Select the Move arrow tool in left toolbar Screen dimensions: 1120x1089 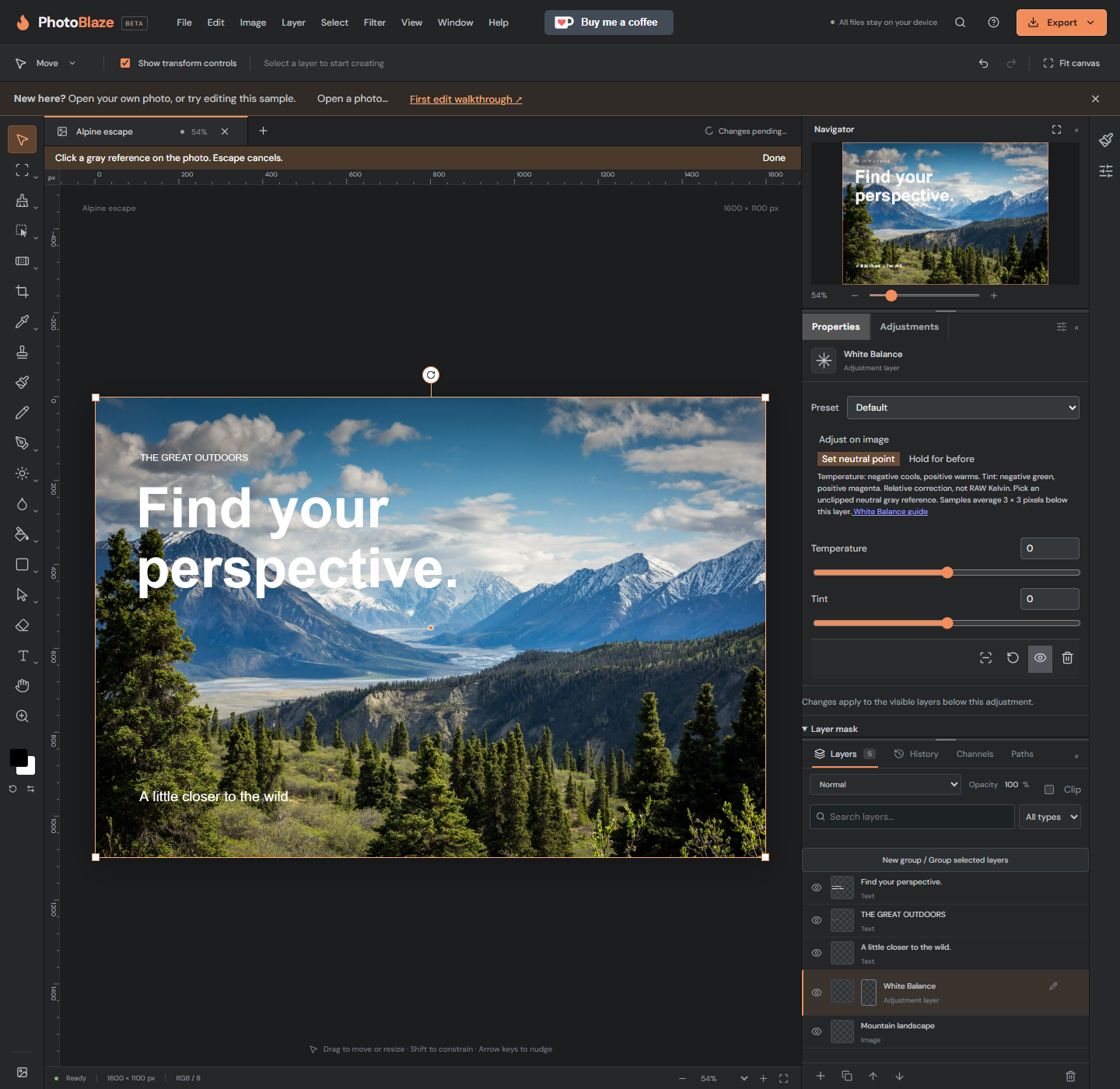pyautogui.click(x=22, y=140)
